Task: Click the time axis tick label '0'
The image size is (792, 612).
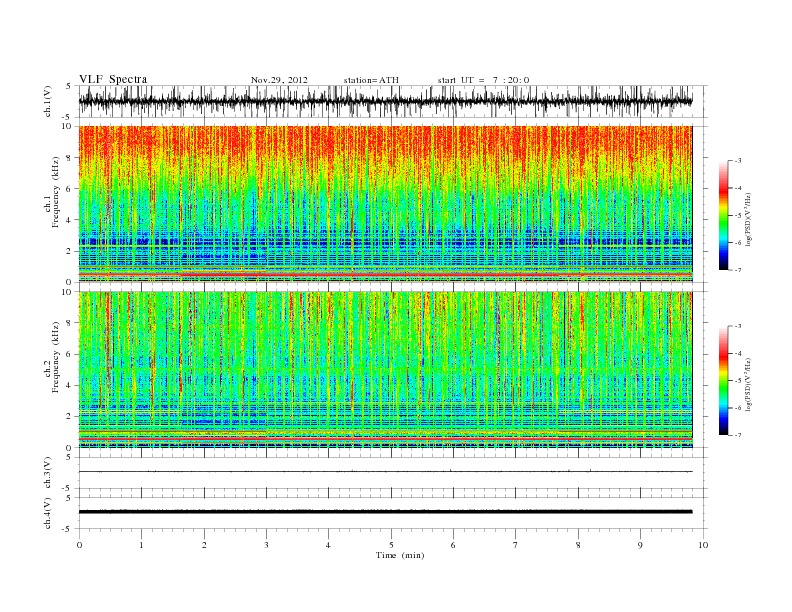Action: coord(79,545)
